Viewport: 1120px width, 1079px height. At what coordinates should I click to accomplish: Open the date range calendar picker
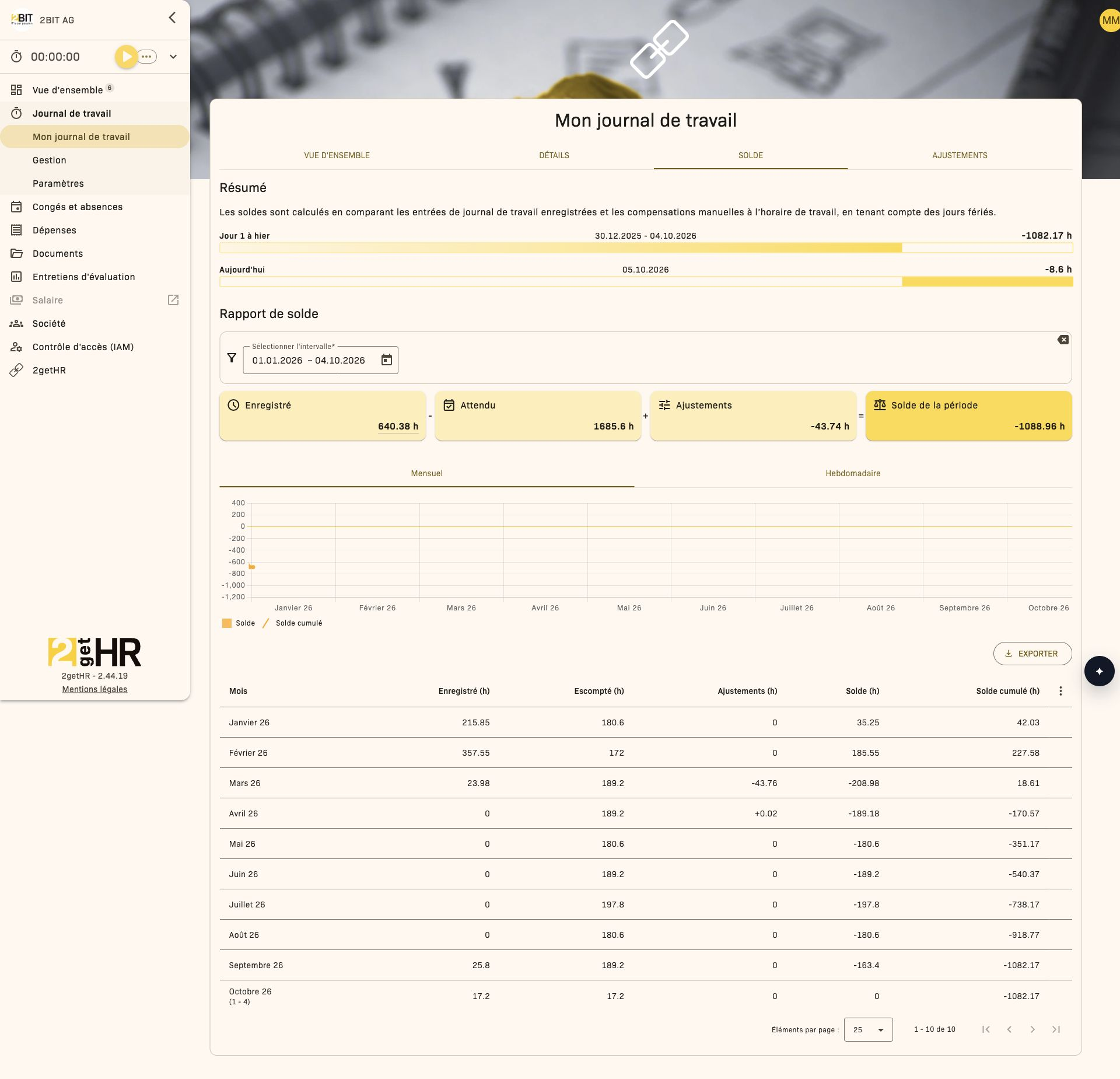tap(386, 360)
